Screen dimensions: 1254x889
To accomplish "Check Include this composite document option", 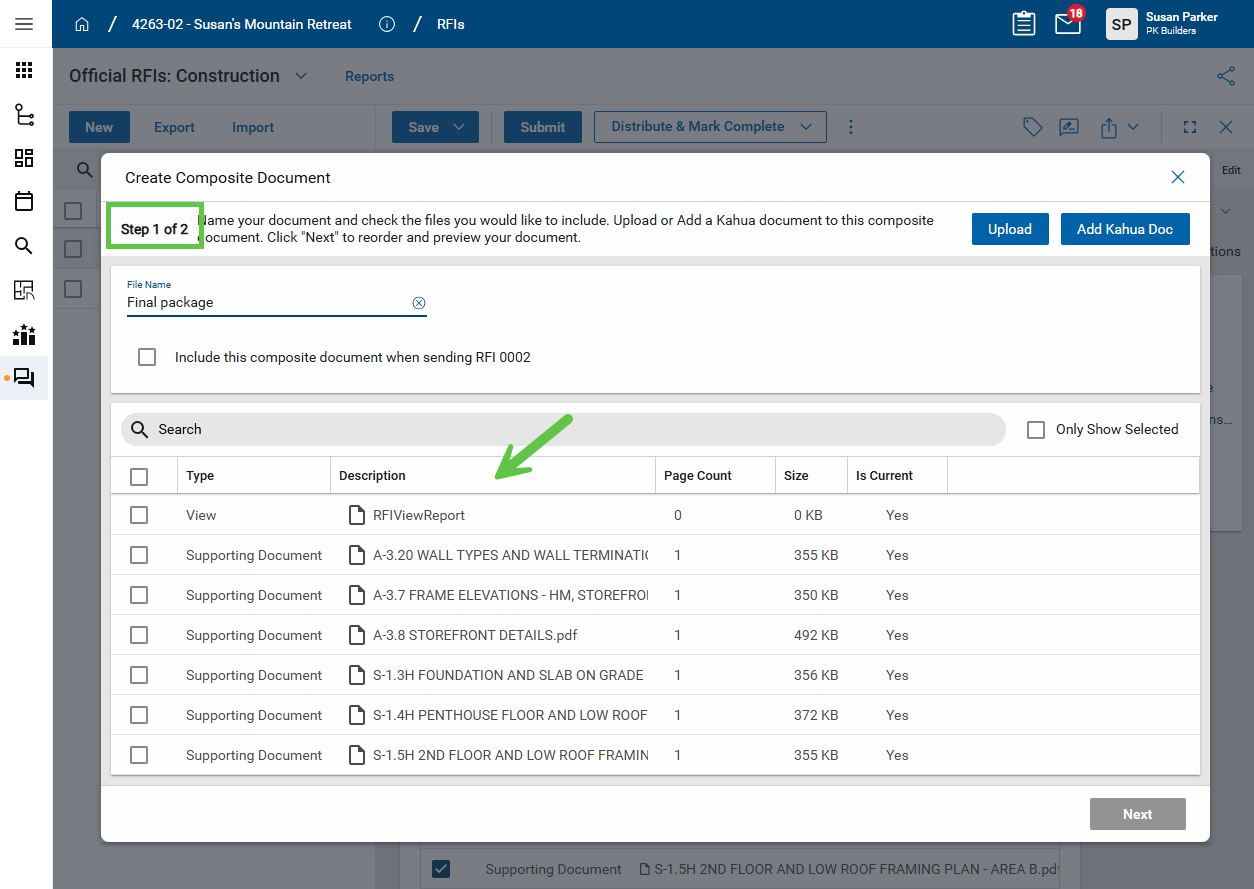I will (147, 357).
